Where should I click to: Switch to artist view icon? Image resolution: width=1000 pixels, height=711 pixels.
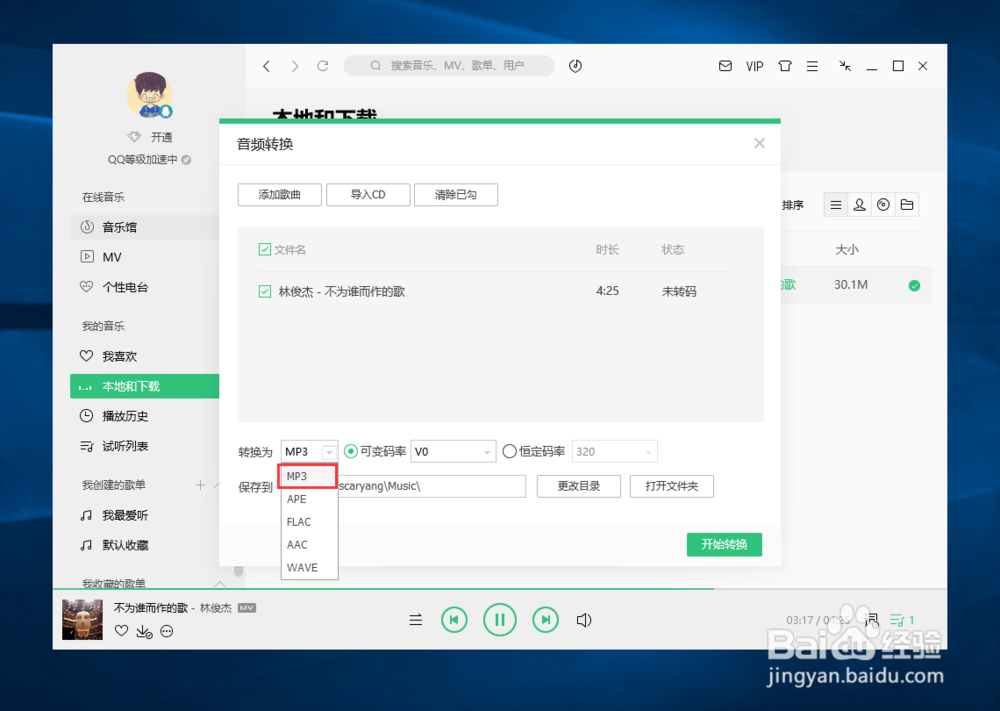click(x=860, y=205)
